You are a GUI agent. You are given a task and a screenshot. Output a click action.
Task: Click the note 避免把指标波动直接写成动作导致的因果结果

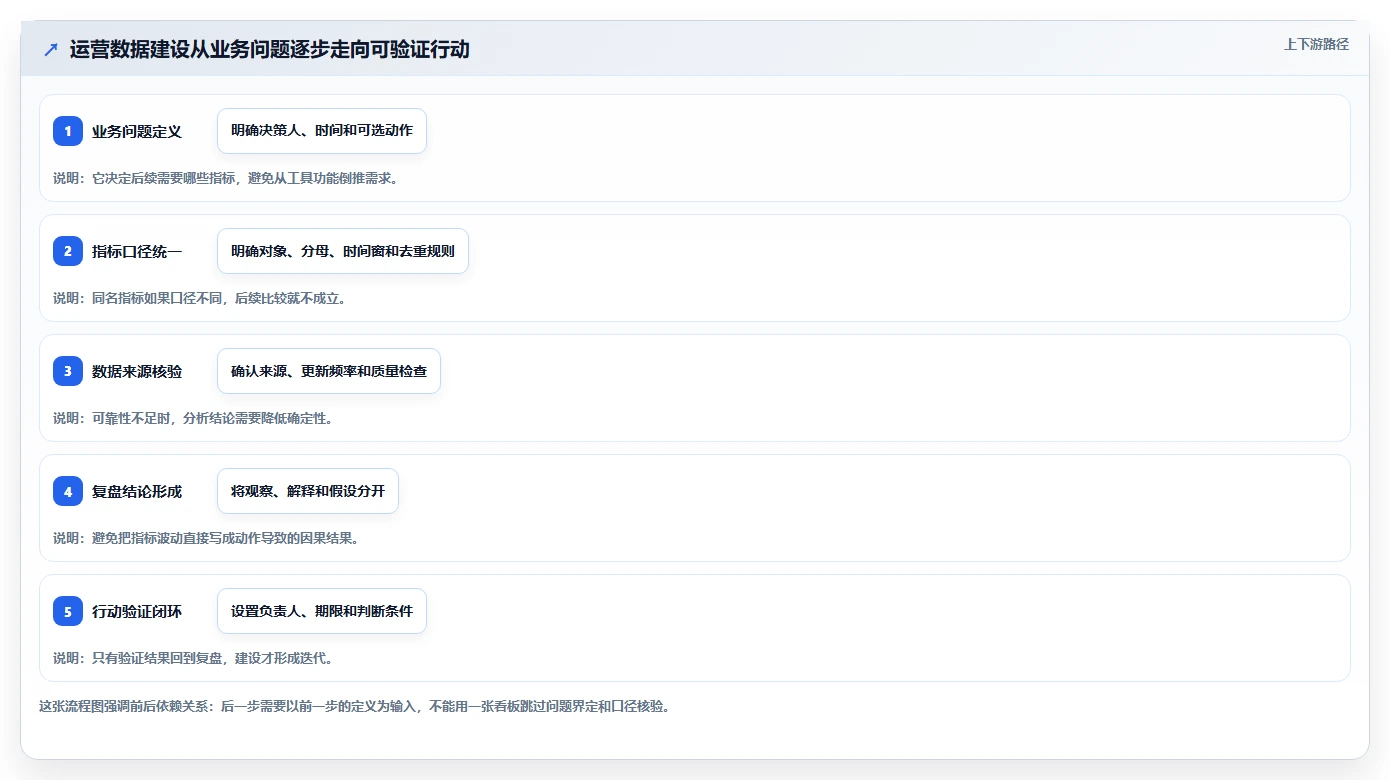[x=225, y=538]
